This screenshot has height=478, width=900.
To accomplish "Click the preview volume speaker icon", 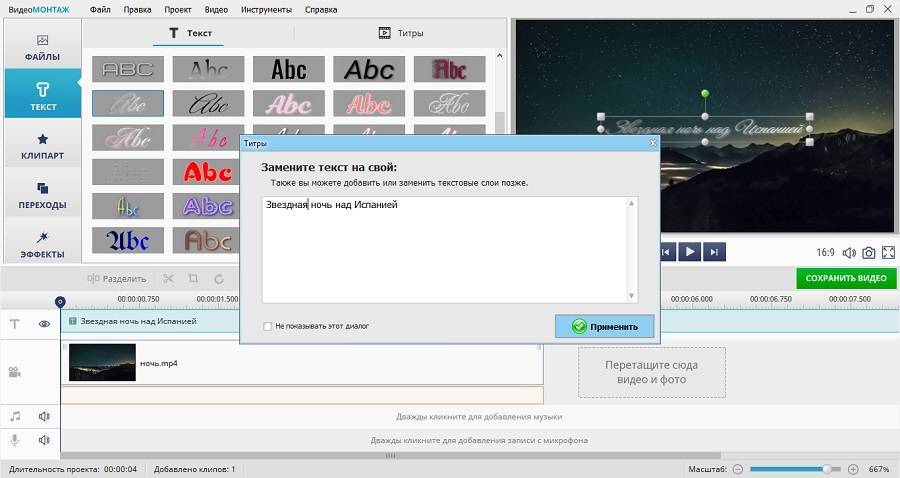I will [849, 253].
